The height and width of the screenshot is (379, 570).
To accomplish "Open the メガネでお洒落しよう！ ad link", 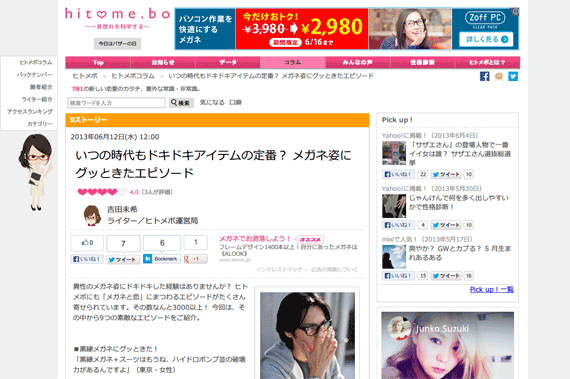I will pyautogui.click(x=254, y=239).
